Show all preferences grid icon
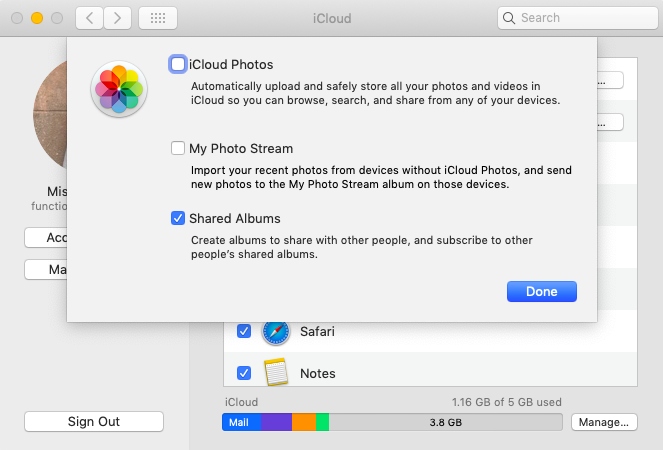663x450 pixels. pyautogui.click(x=158, y=18)
